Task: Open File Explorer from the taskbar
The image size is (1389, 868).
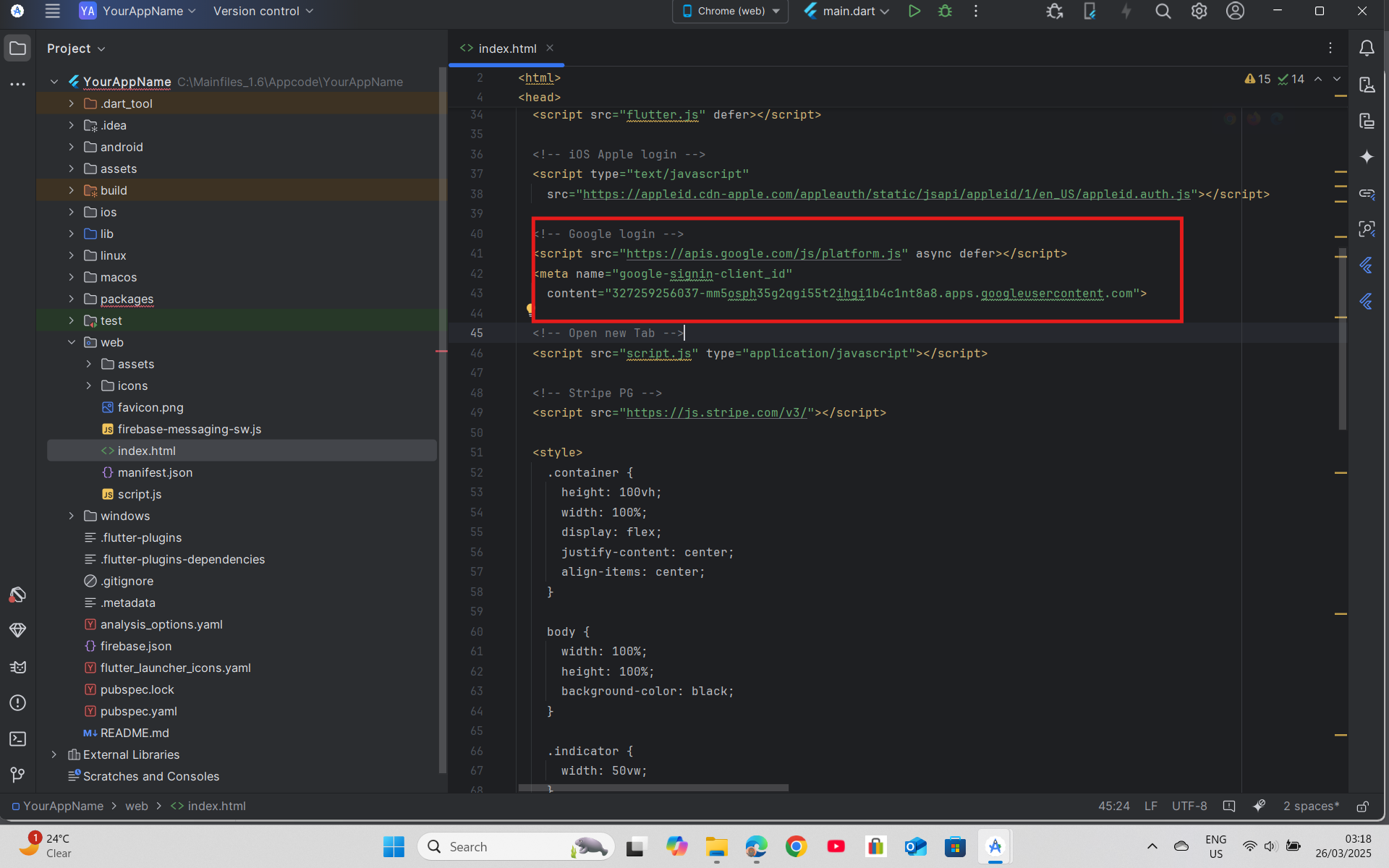Action: pyautogui.click(x=716, y=846)
